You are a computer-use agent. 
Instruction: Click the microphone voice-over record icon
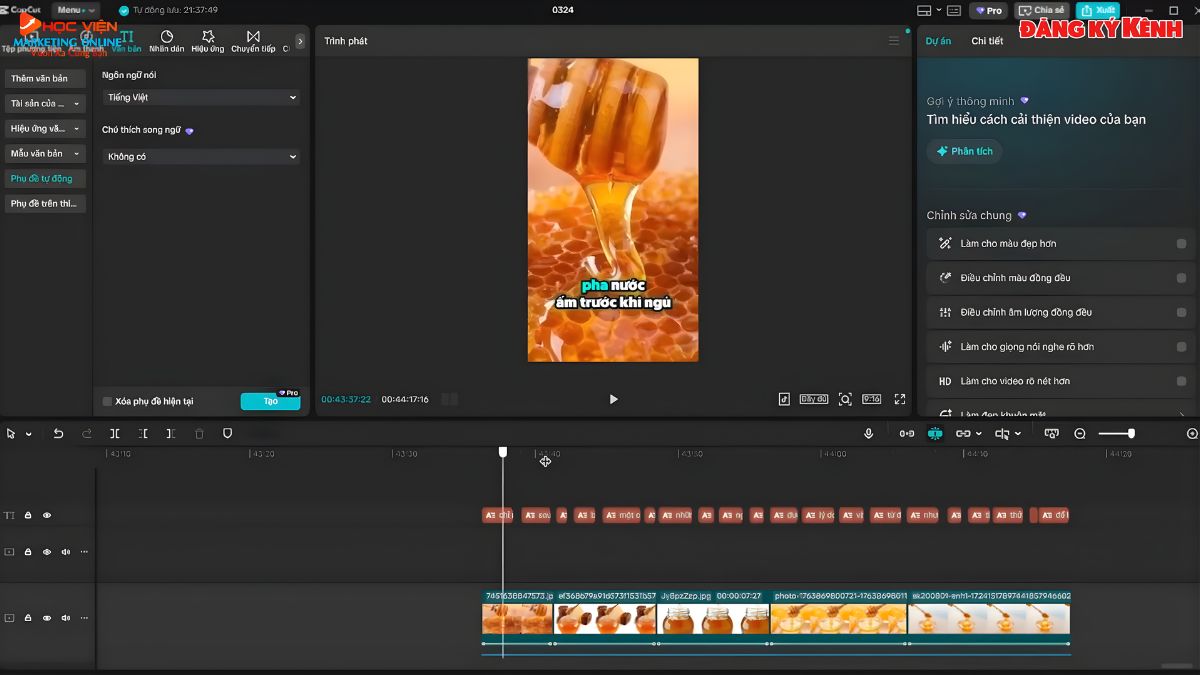click(868, 434)
